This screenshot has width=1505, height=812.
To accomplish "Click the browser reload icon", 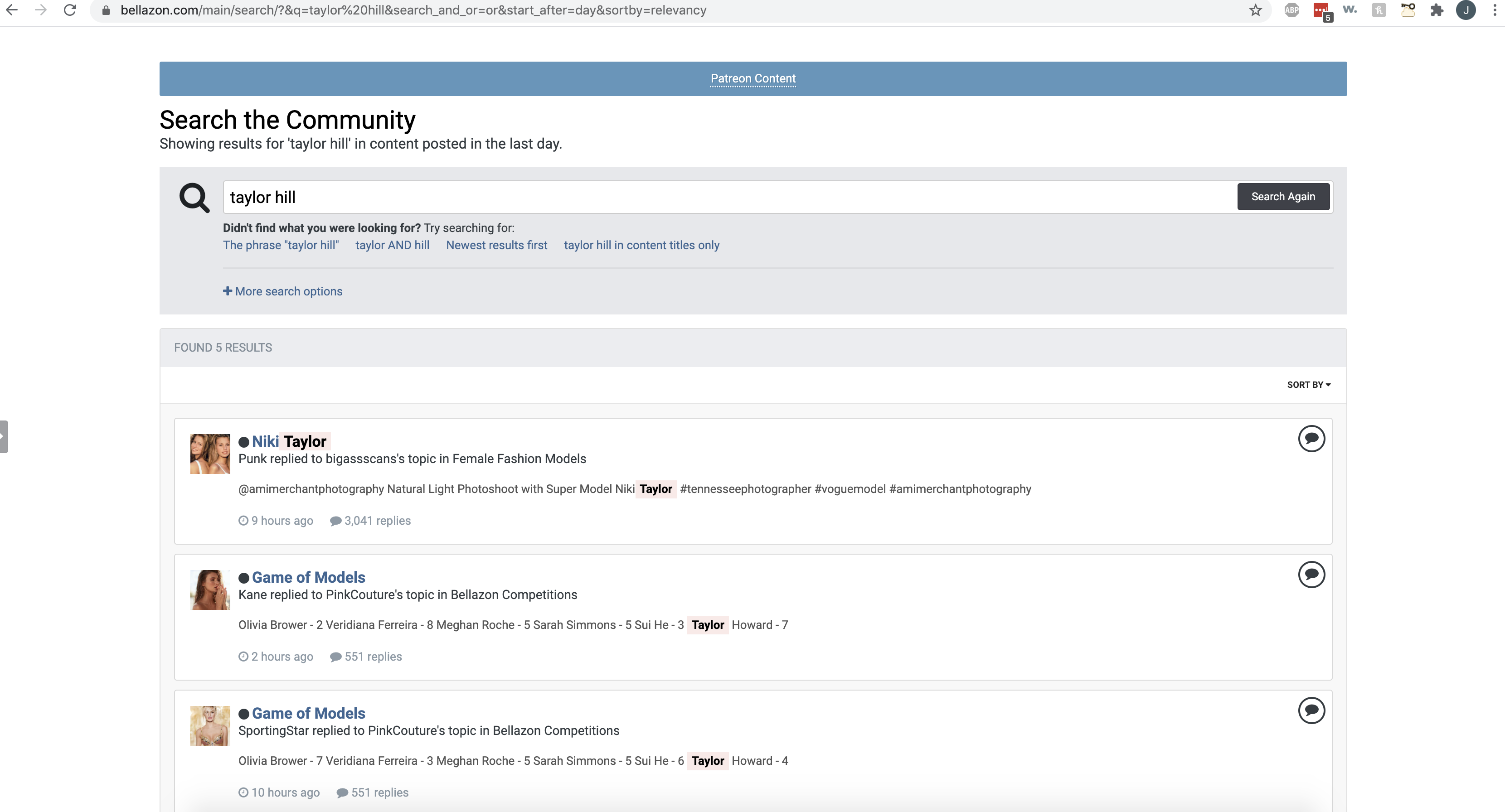I will coord(70,10).
